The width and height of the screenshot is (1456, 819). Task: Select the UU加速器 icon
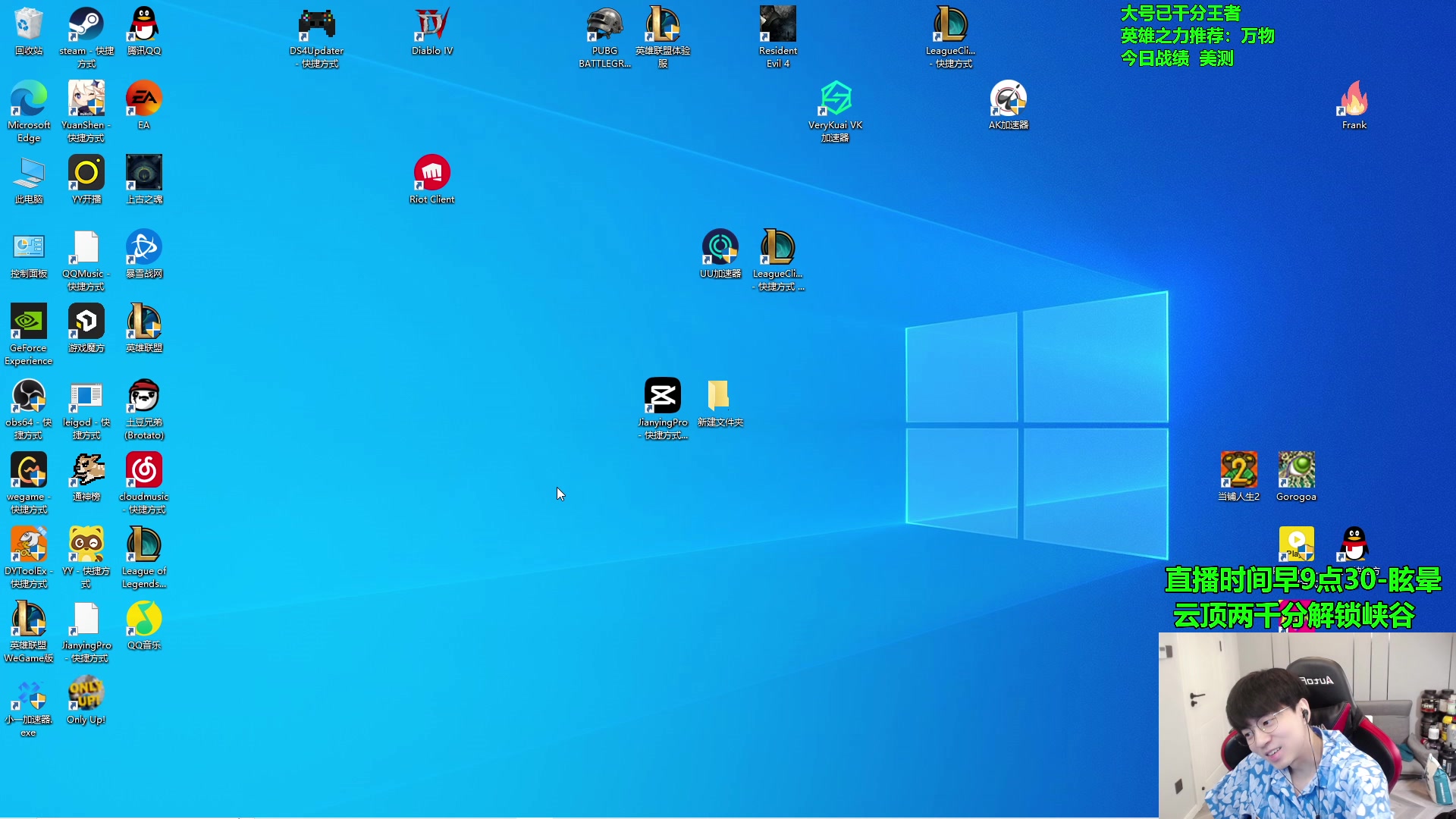720,254
